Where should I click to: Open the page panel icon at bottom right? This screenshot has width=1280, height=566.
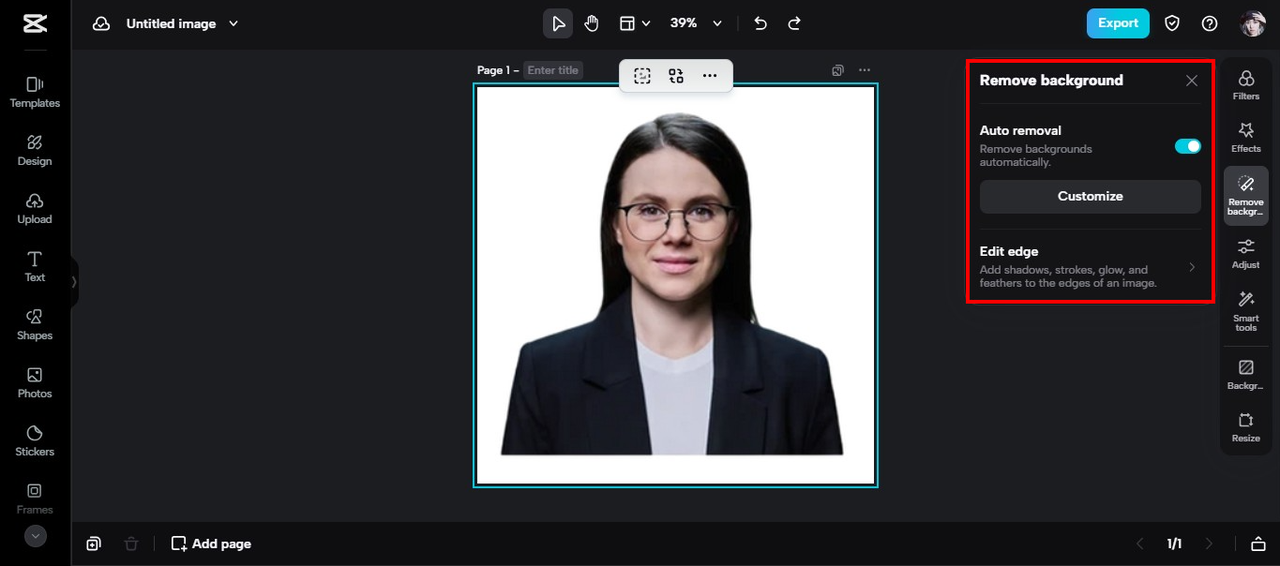point(1258,544)
